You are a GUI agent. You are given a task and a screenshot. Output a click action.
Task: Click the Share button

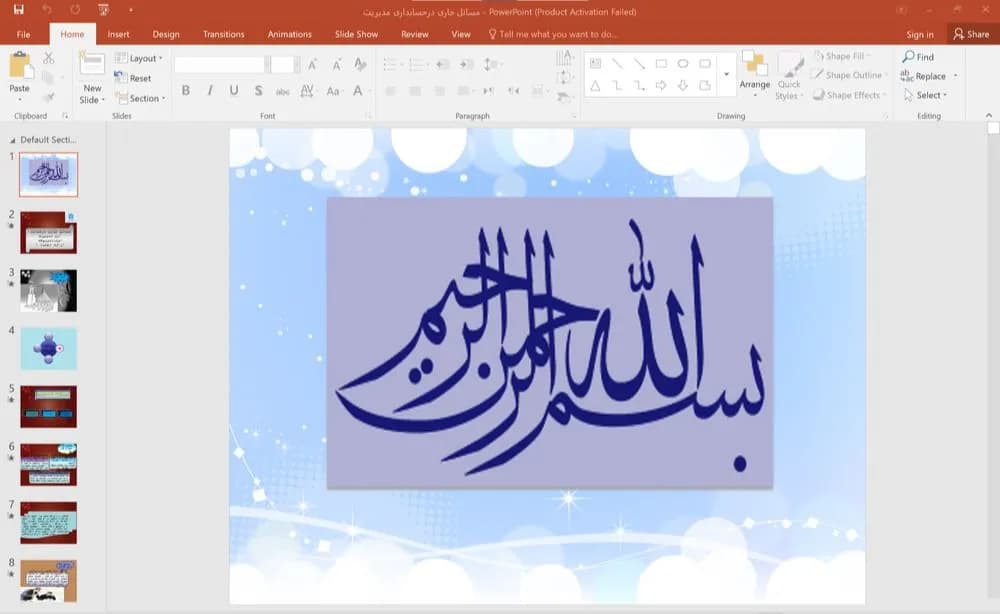(971, 34)
